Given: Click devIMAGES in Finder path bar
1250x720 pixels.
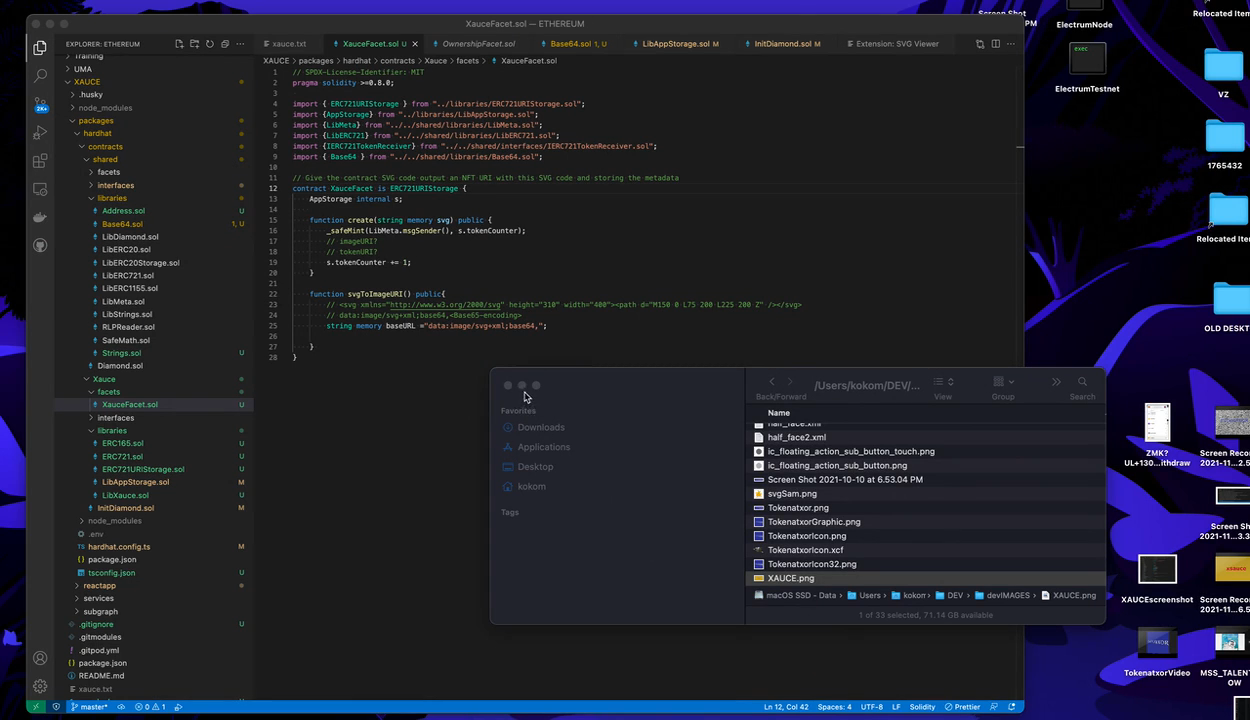Looking at the screenshot, I should (x=1002, y=595).
